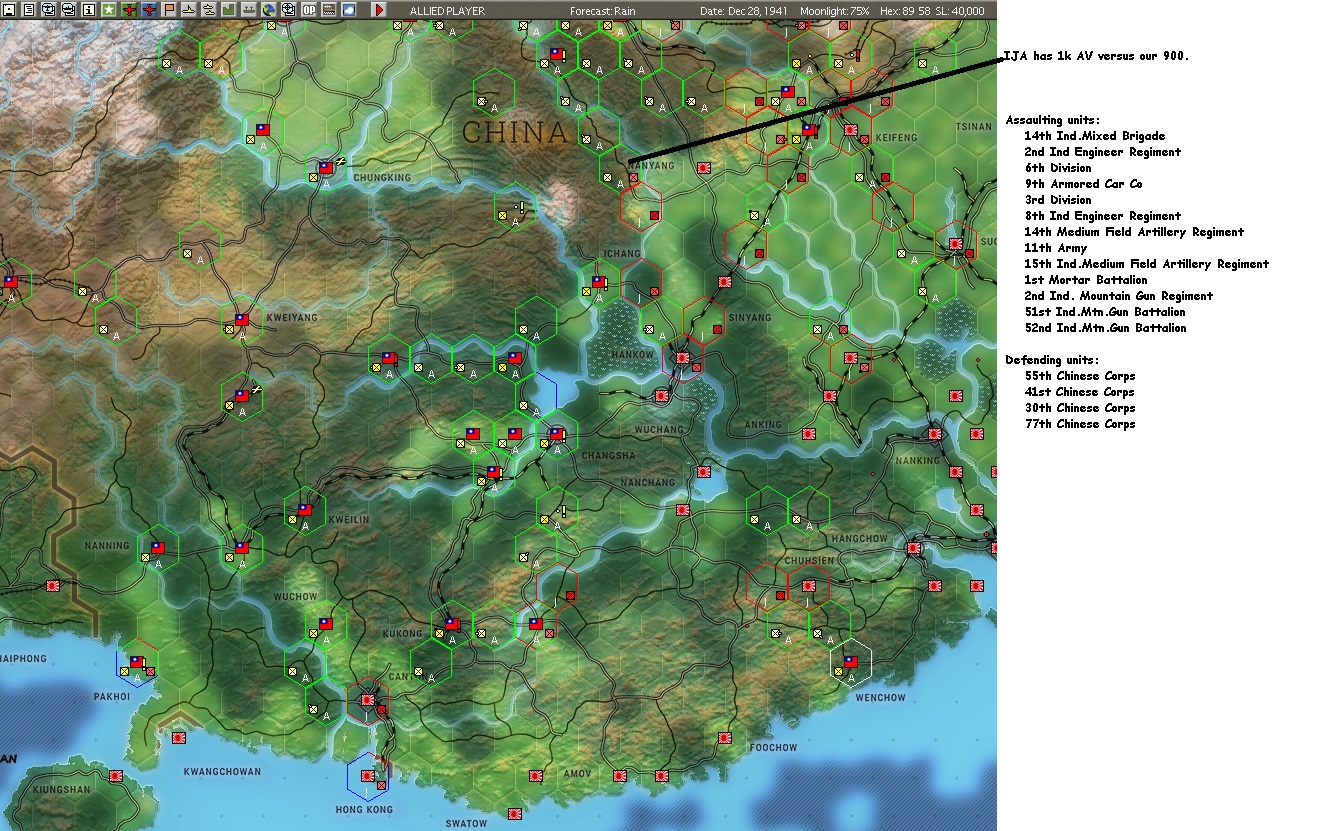Image resolution: width=1339 pixels, height=831 pixels.
Task: Select the Chinese flag unit at Changsha
Action: point(556,434)
